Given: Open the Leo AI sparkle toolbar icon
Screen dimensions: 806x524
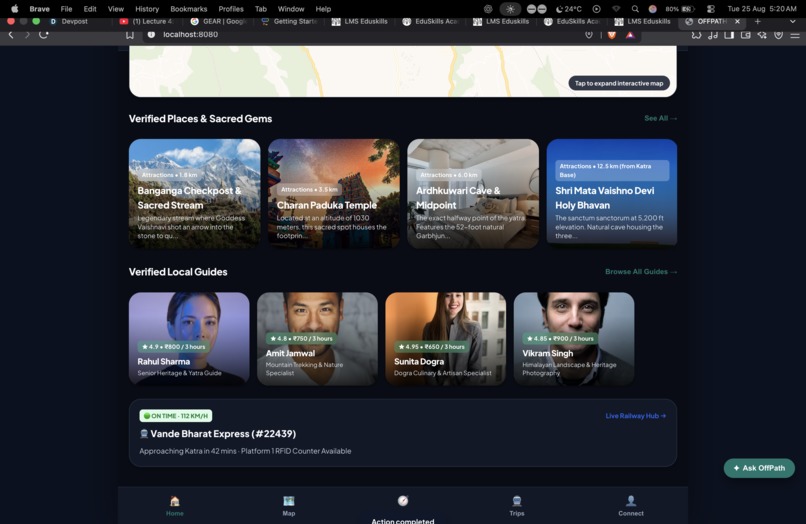Looking at the screenshot, I should 762,35.
